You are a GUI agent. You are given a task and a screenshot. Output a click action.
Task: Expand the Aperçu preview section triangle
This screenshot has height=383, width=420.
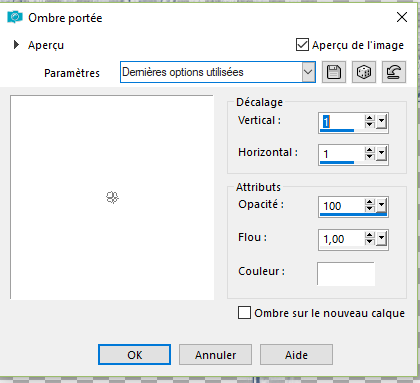pyautogui.click(x=16, y=45)
